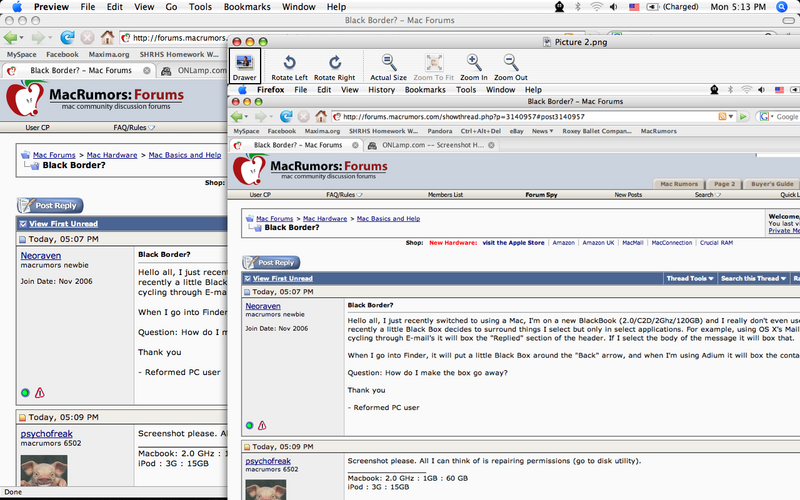Click RSS feed icon in pictured Firefox URL bar
The image size is (800, 500).
(x=722, y=116)
